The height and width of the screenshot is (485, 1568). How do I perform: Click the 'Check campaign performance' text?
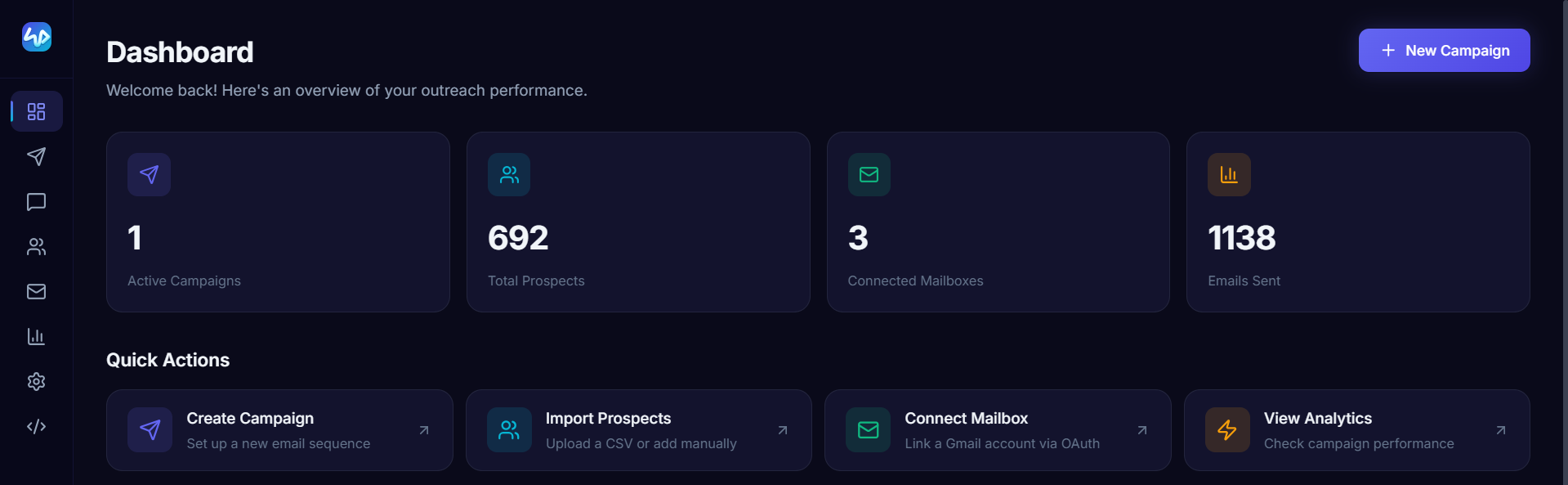coord(1359,443)
